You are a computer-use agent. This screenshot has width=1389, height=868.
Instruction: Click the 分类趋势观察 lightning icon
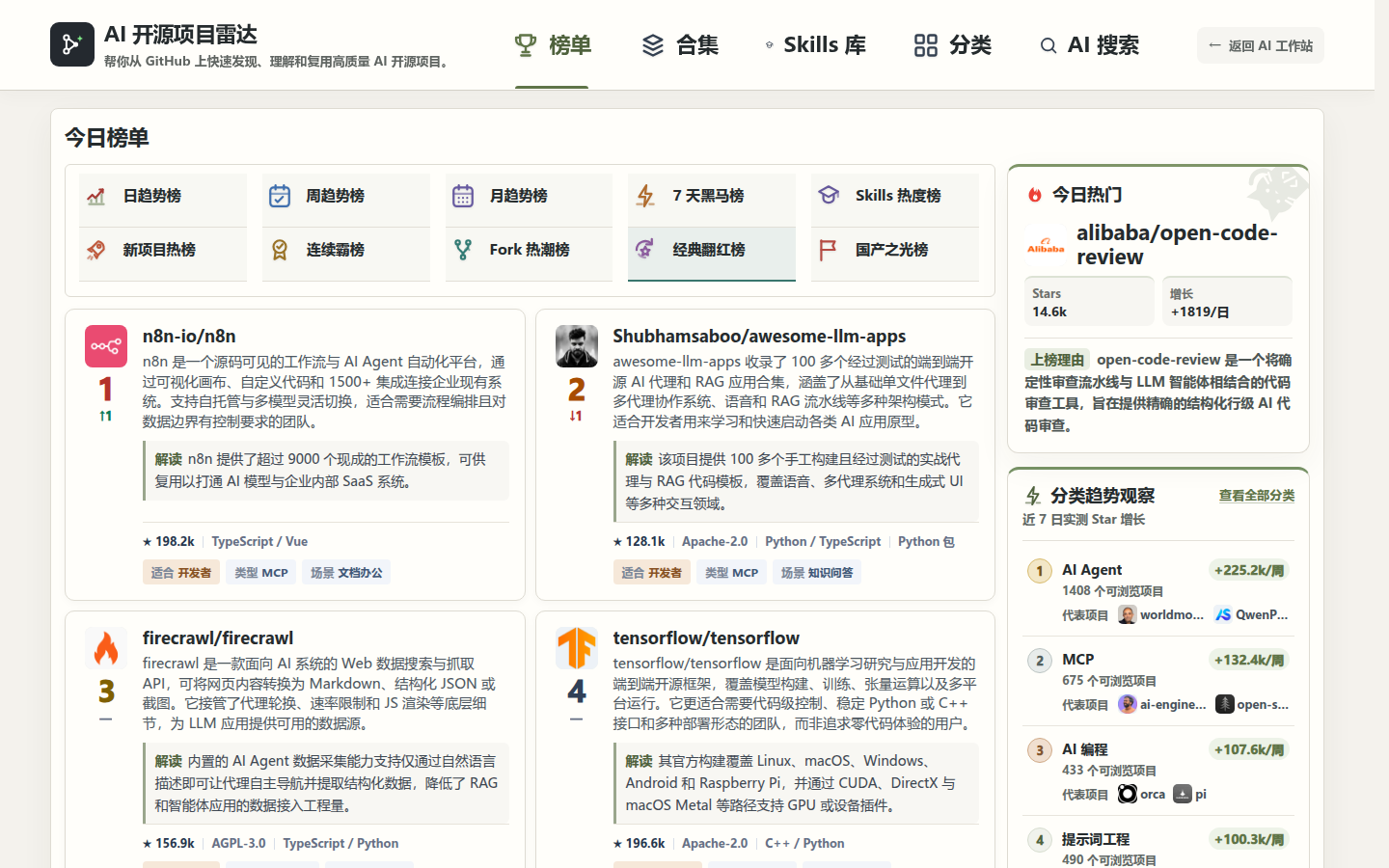[1033, 496]
